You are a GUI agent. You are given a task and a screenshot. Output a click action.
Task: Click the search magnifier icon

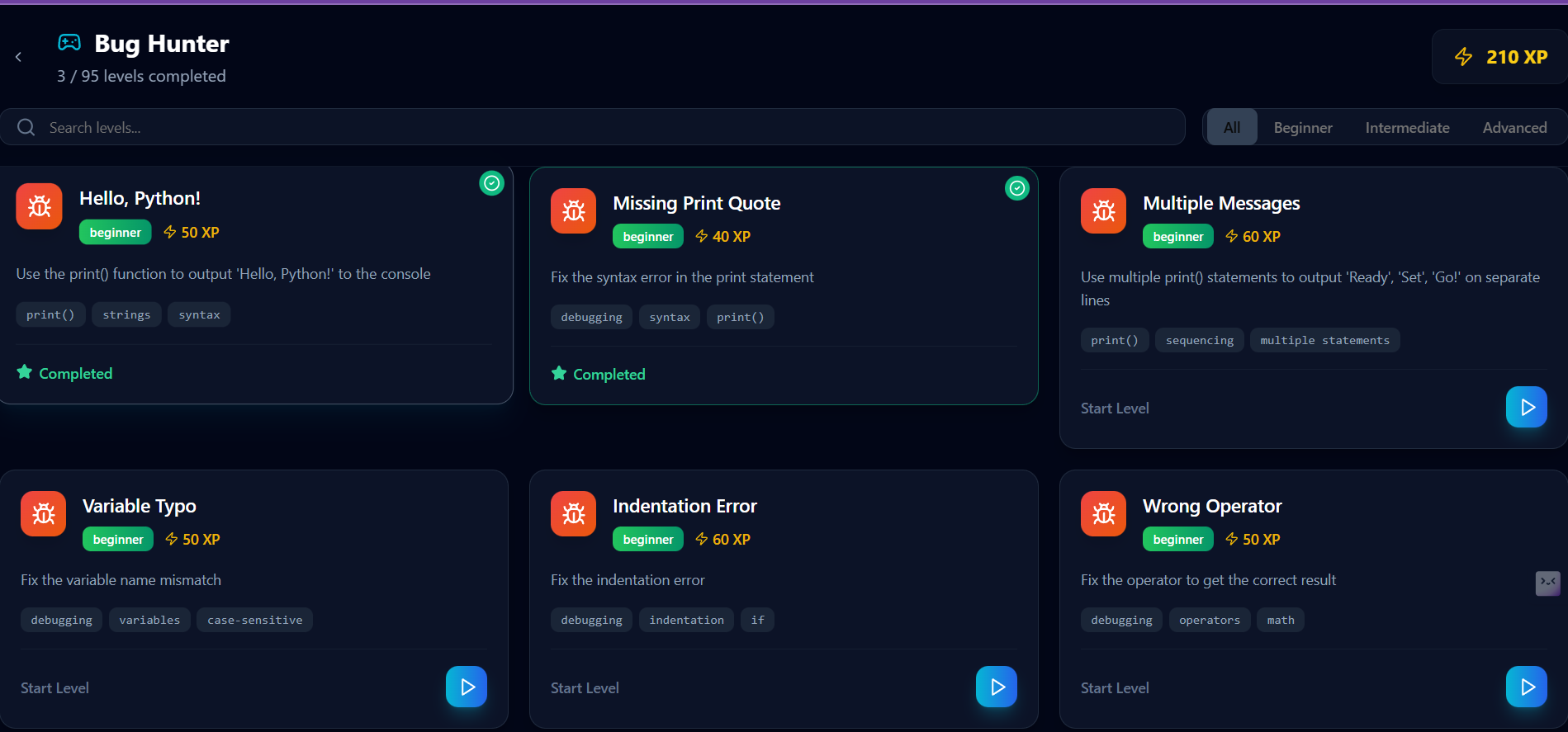point(26,127)
